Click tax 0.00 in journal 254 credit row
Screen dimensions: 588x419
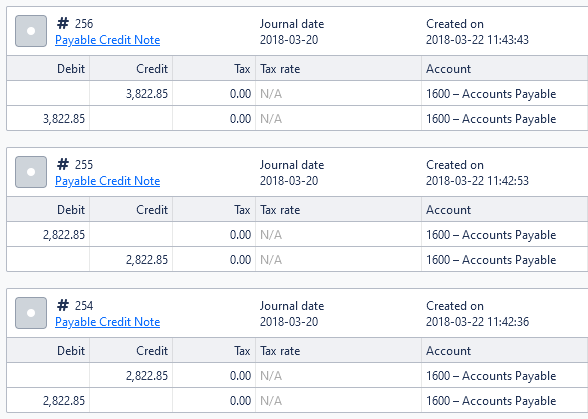pos(240,376)
